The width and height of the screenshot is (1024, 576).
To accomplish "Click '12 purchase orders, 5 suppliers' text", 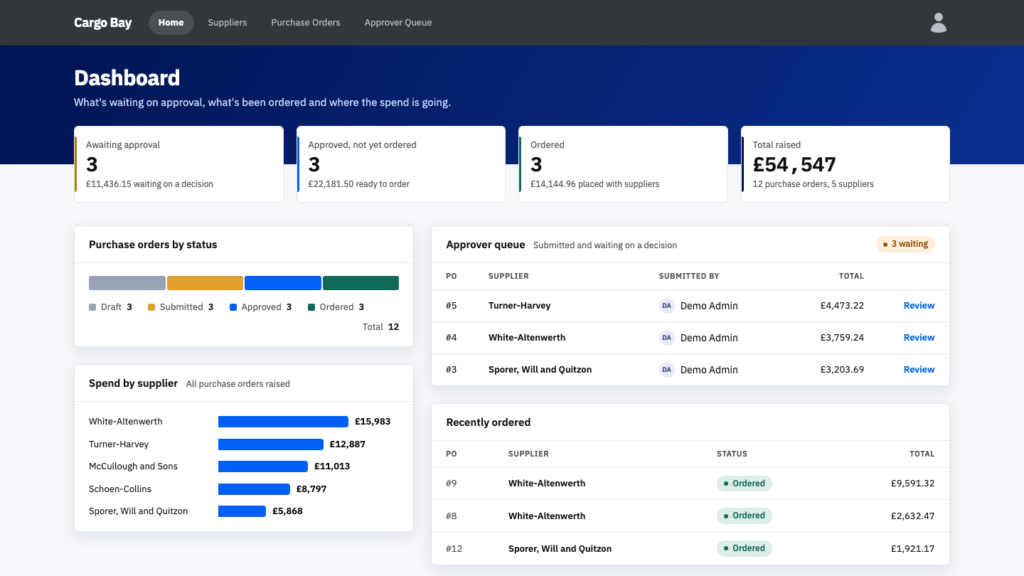I will [x=813, y=184].
